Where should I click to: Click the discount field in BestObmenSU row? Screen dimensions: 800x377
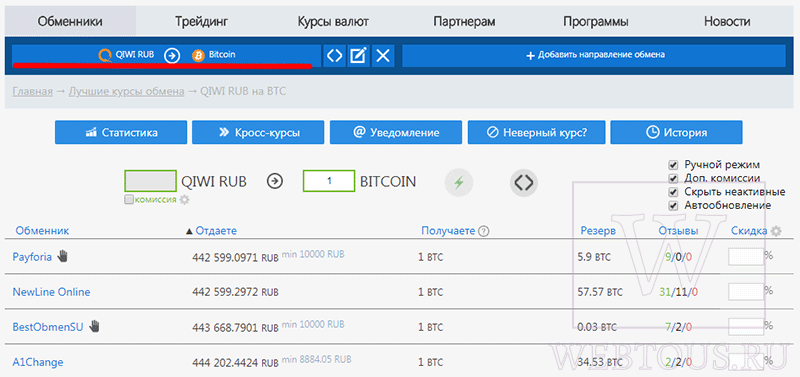point(745,326)
